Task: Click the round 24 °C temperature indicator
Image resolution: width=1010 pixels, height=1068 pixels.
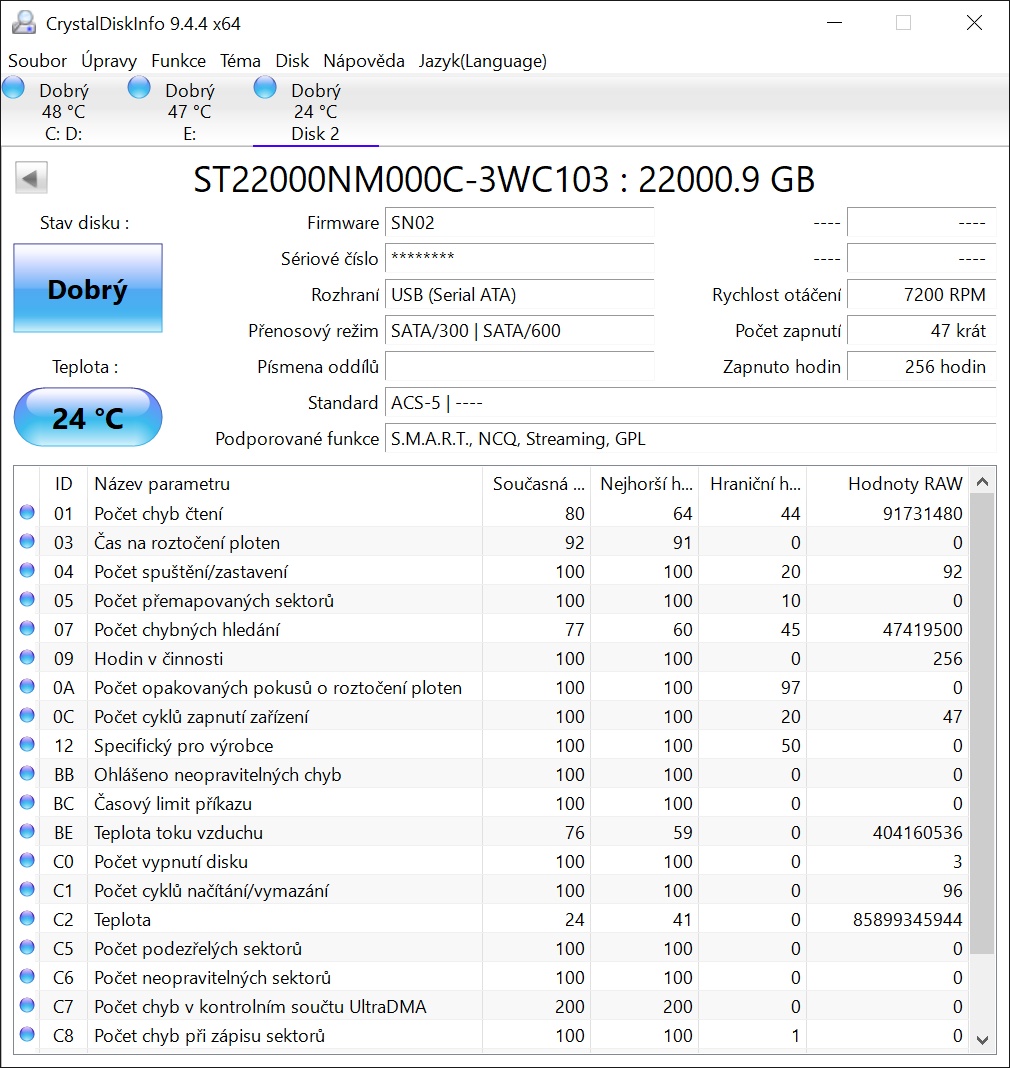Action: pyautogui.click(x=87, y=417)
